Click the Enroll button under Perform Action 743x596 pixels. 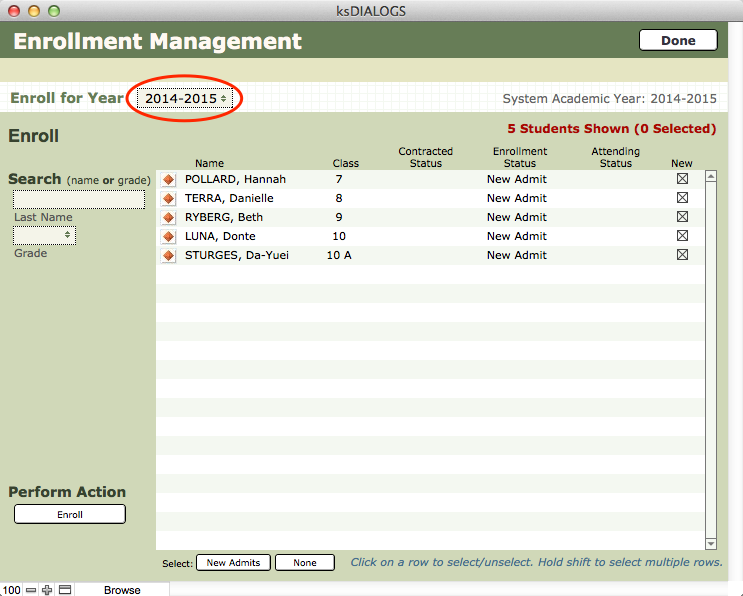[x=70, y=515]
